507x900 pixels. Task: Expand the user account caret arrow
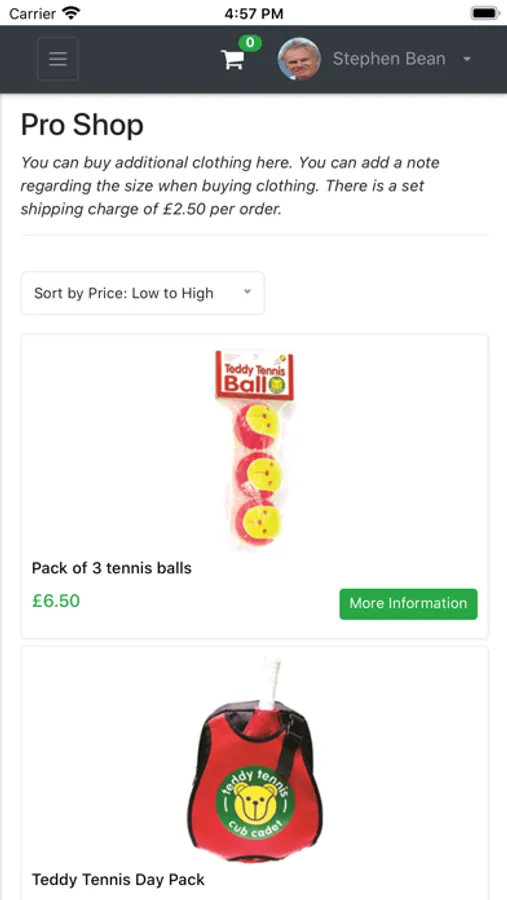coord(467,59)
